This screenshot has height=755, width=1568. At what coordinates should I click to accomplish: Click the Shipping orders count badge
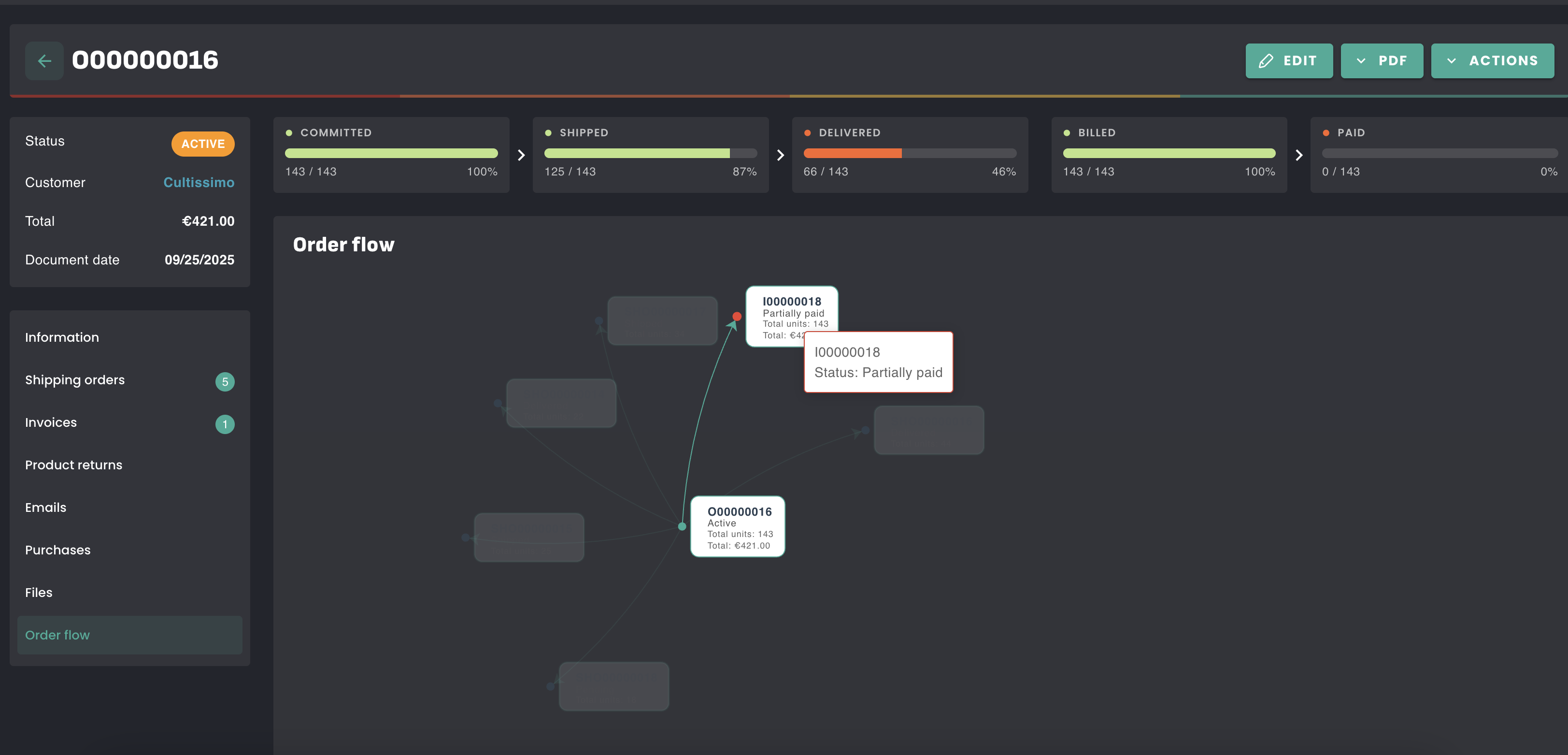225,381
